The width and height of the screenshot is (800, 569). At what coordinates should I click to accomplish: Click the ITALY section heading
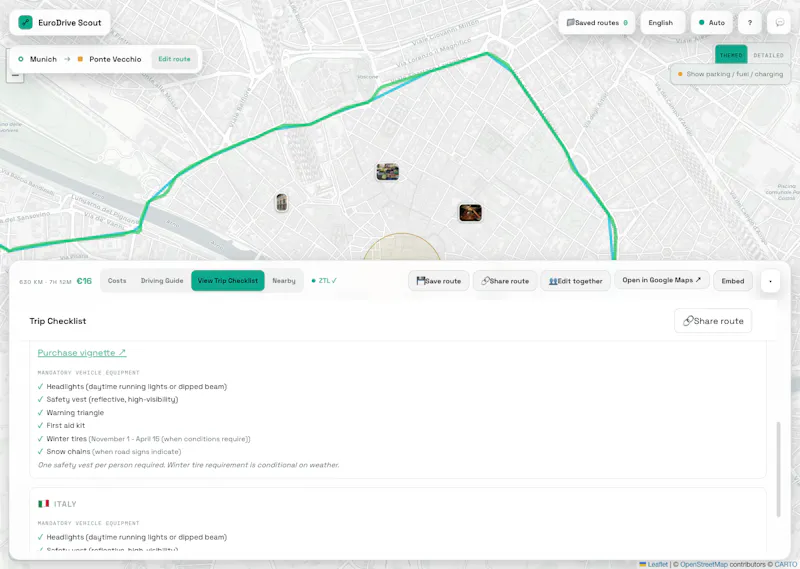[x=65, y=504]
